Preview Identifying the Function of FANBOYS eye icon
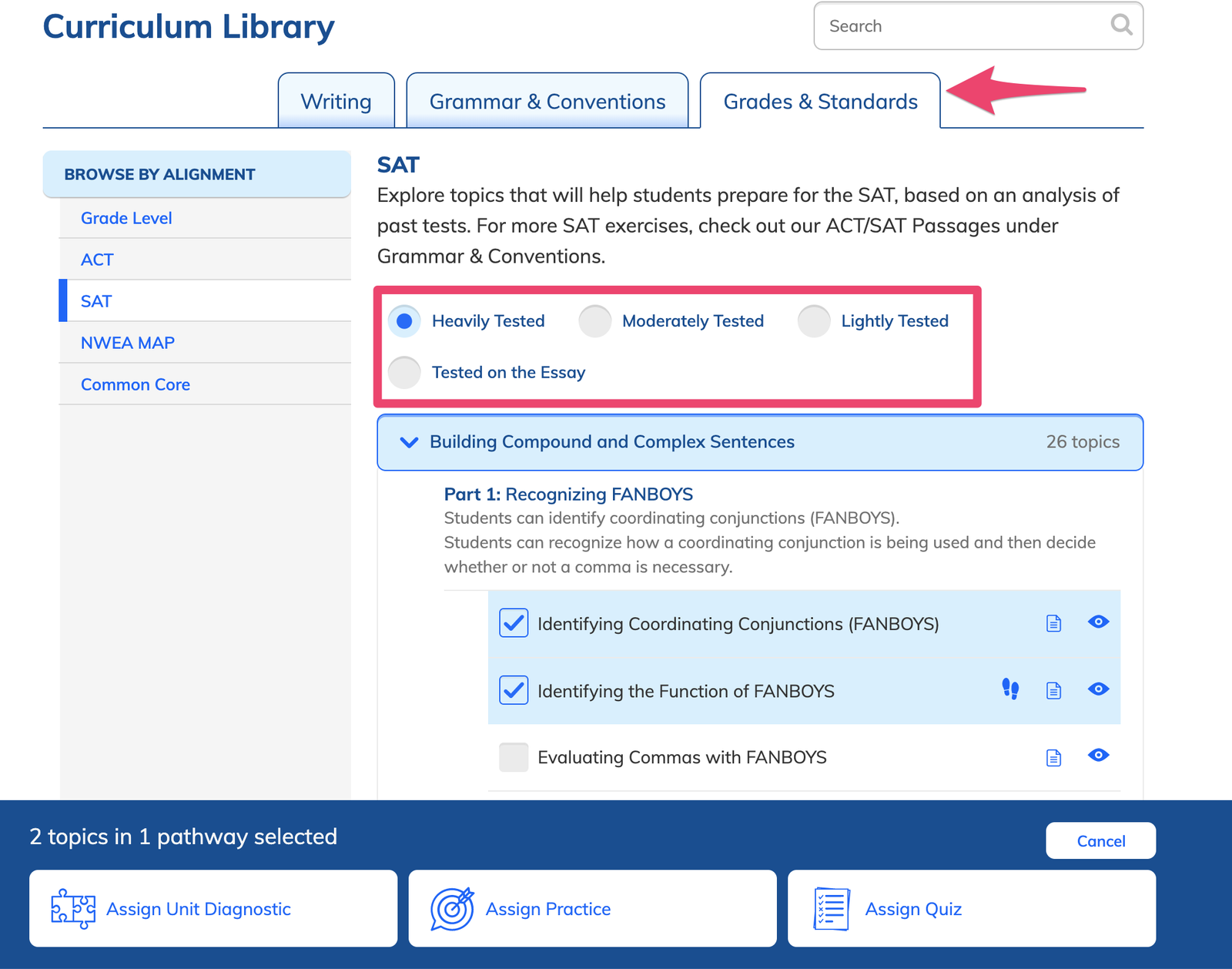 [1098, 689]
